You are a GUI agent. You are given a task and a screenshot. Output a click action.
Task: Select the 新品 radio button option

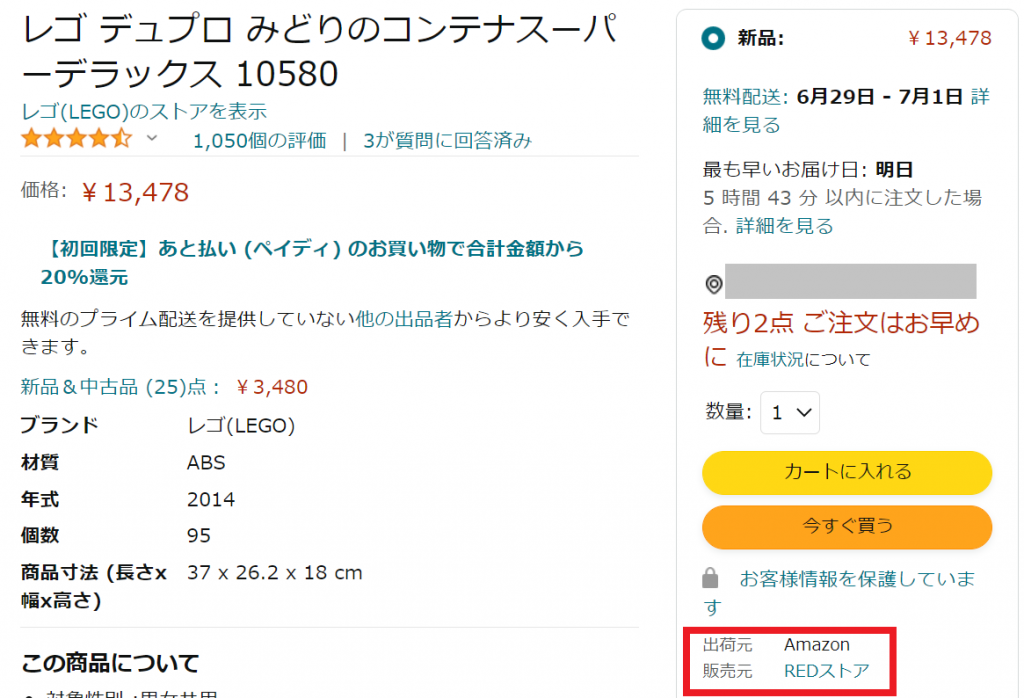click(x=712, y=38)
